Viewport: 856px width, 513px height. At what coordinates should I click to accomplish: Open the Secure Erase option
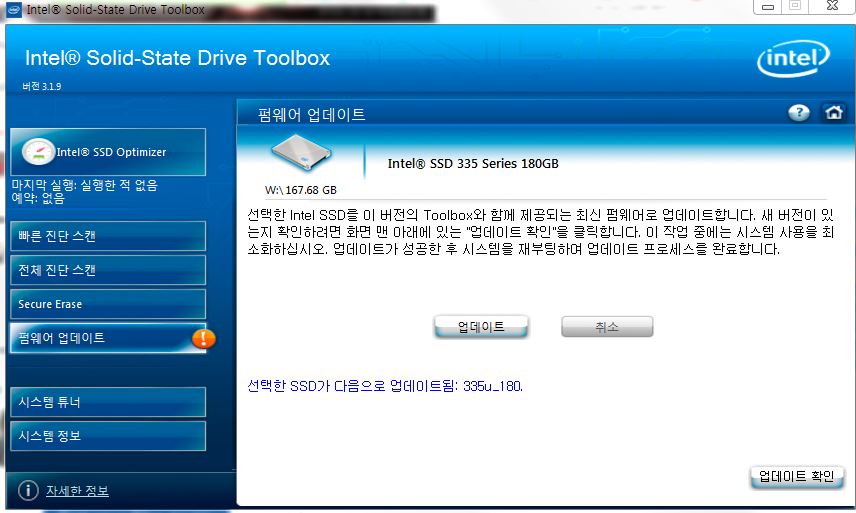(108, 304)
